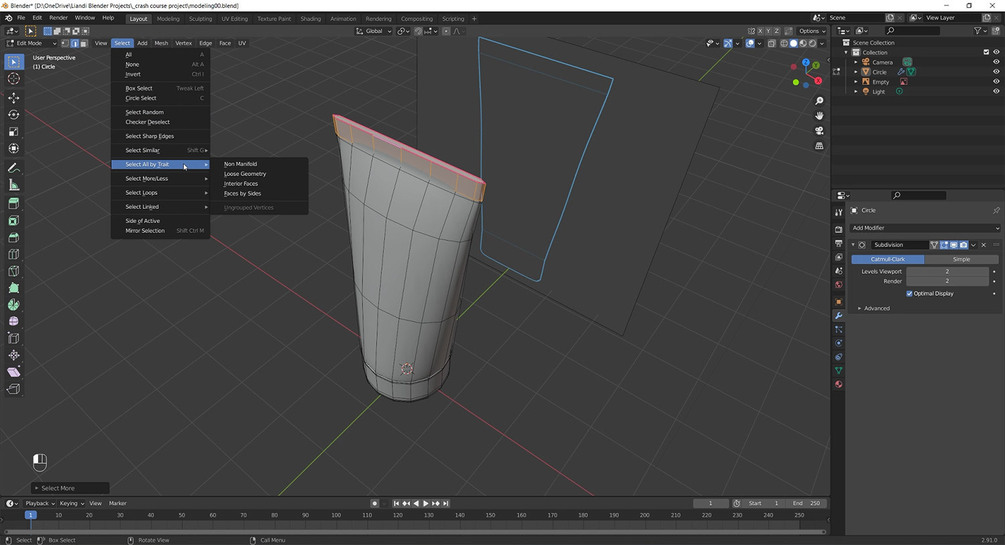Click the Levels Viewport value field
The height and width of the screenshot is (545, 1005).
[x=947, y=271]
